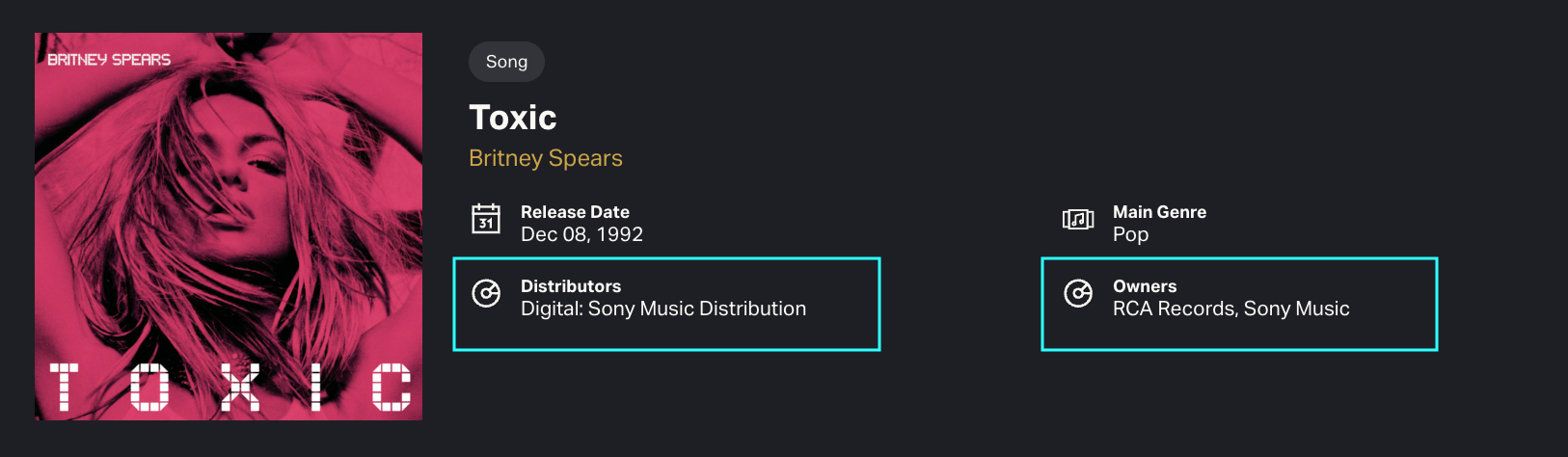This screenshot has width=1568, height=457.
Task: Select the Owners heading
Action: coord(1145,286)
